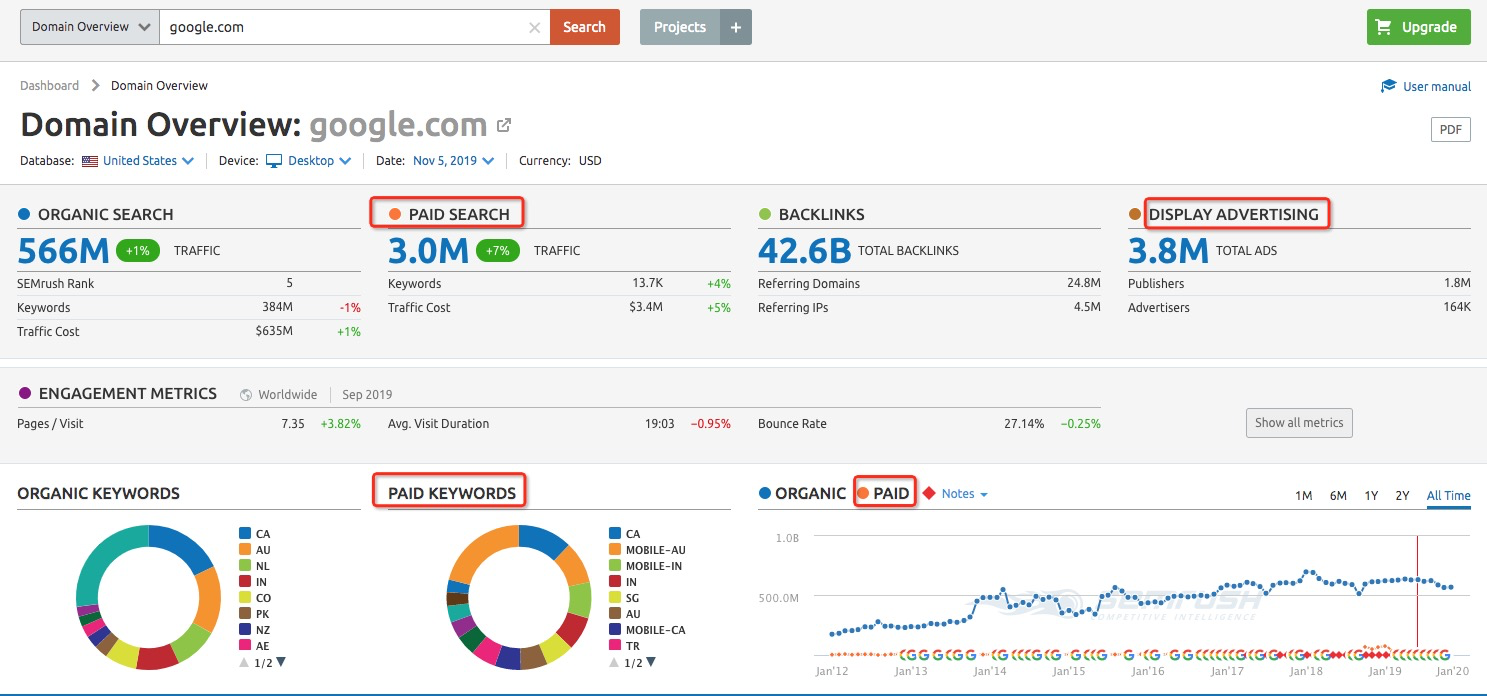Open the User manual link
Screen dimensions: 1487x696
tap(1437, 86)
